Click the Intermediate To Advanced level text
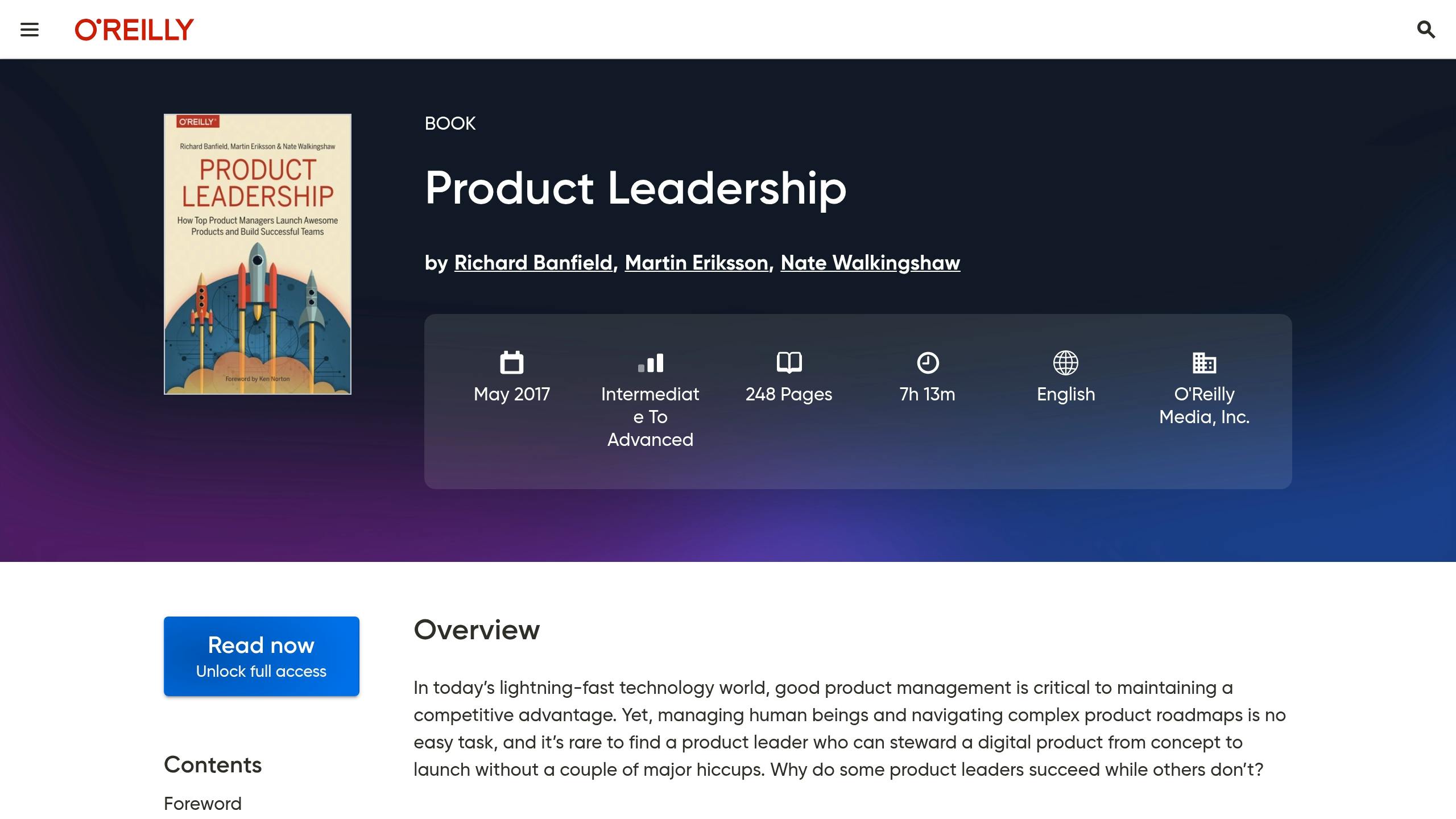 coord(651,417)
